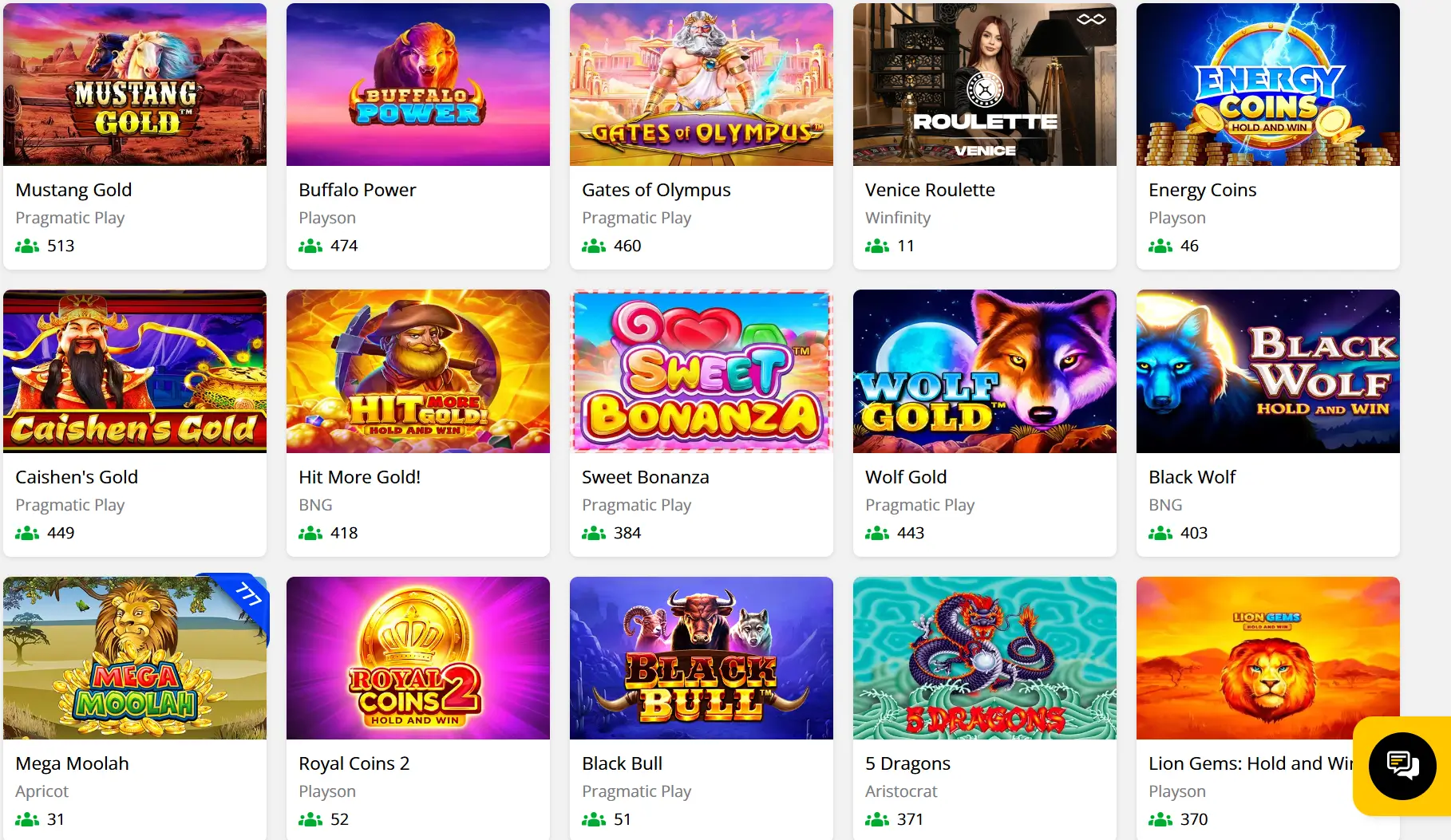
Task: Click the players icon on Black Wolf card
Action: click(x=1160, y=533)
